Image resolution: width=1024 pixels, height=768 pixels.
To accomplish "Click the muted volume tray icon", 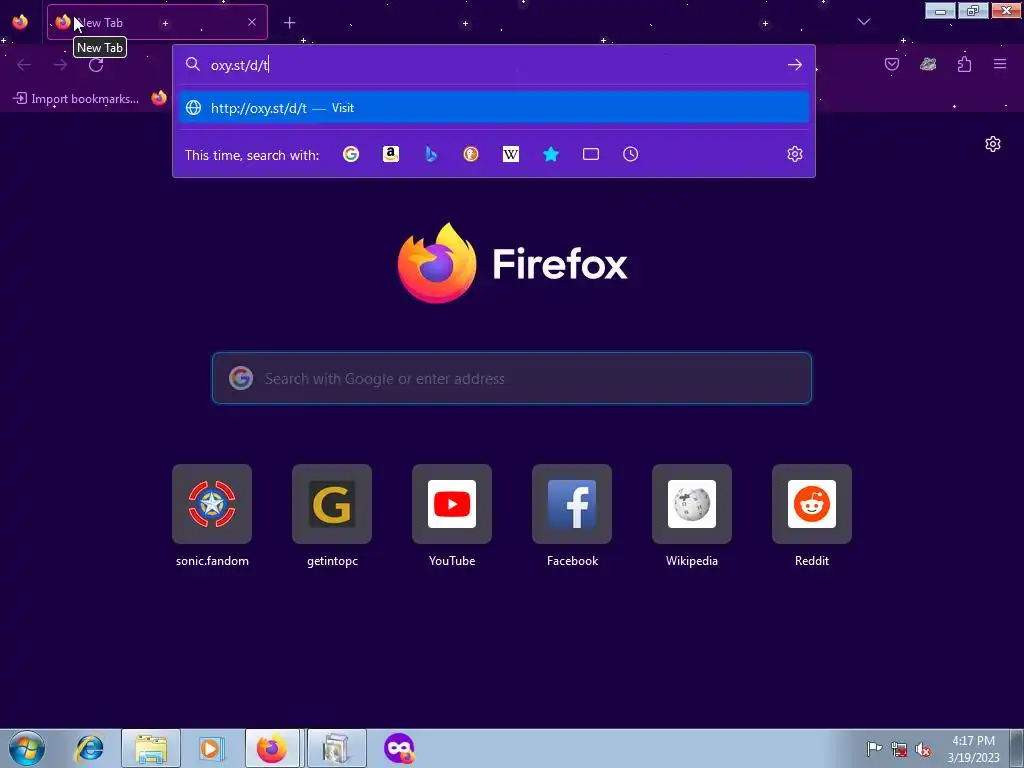I will (923, 749).
